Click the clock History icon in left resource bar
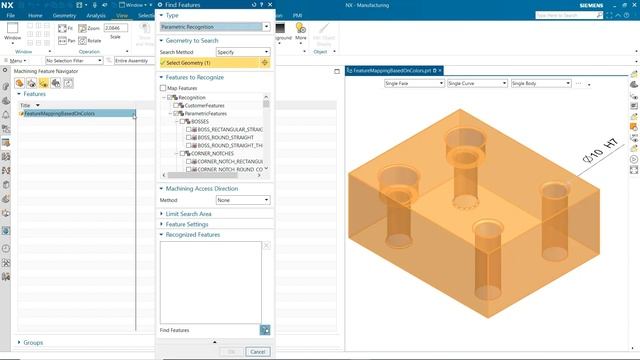Image resolution: width=640 pixels, height=360 pixels. click(6, 248)
